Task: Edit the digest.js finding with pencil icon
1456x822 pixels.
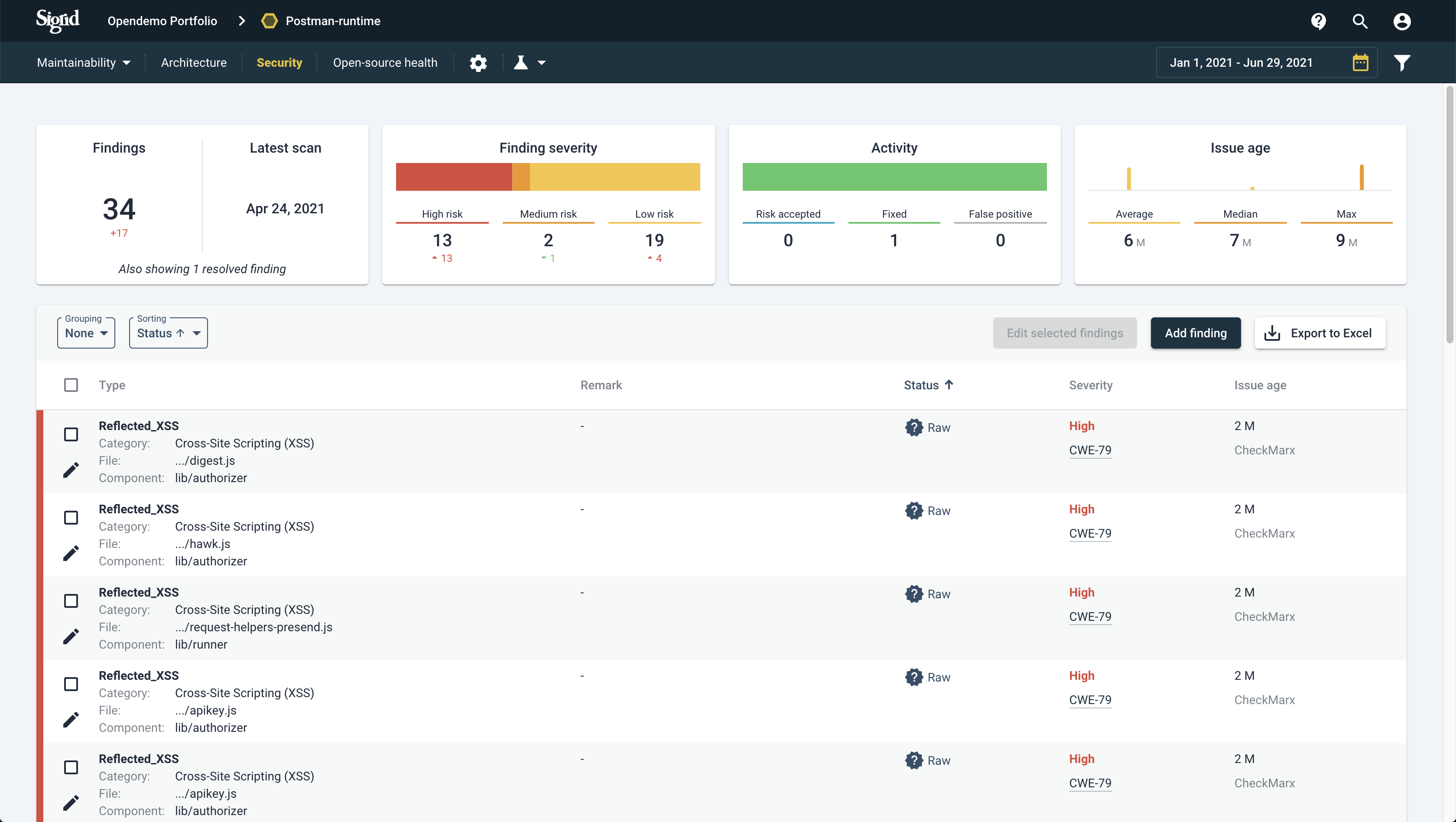Action: pyautogui.click(x=71, y=470)
